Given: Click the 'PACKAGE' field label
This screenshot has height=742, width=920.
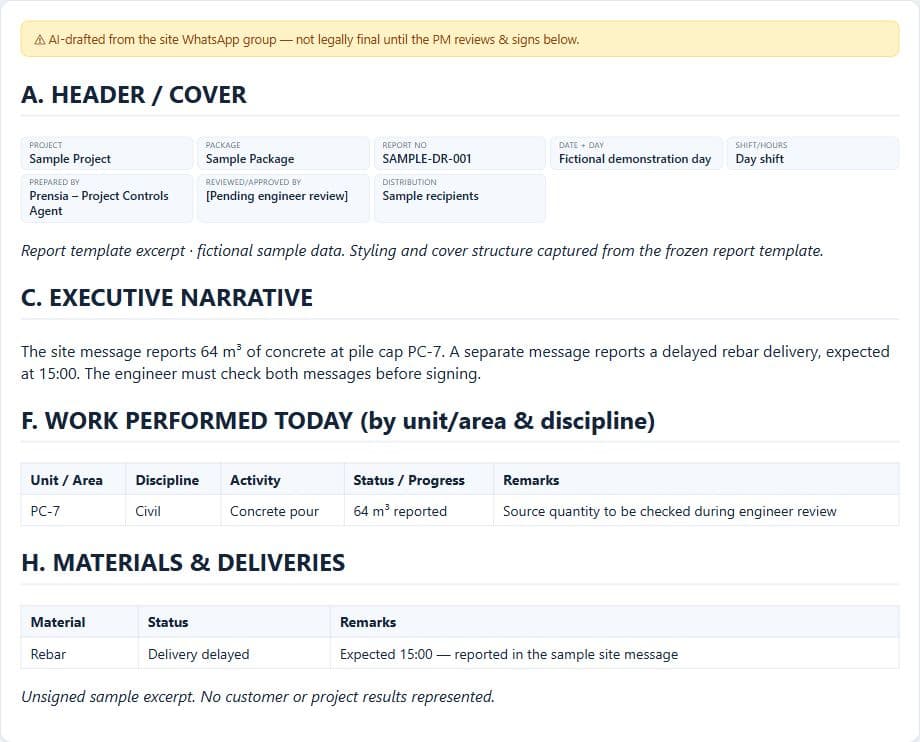Looking at the screenshot, I should click(223, 145).
